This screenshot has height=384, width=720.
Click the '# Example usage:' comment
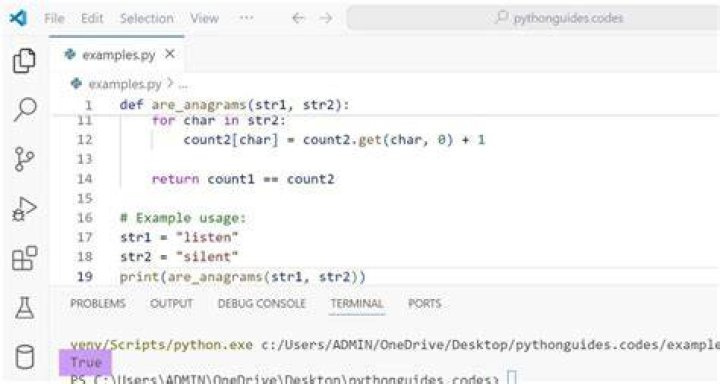click(x=183, y=218)
